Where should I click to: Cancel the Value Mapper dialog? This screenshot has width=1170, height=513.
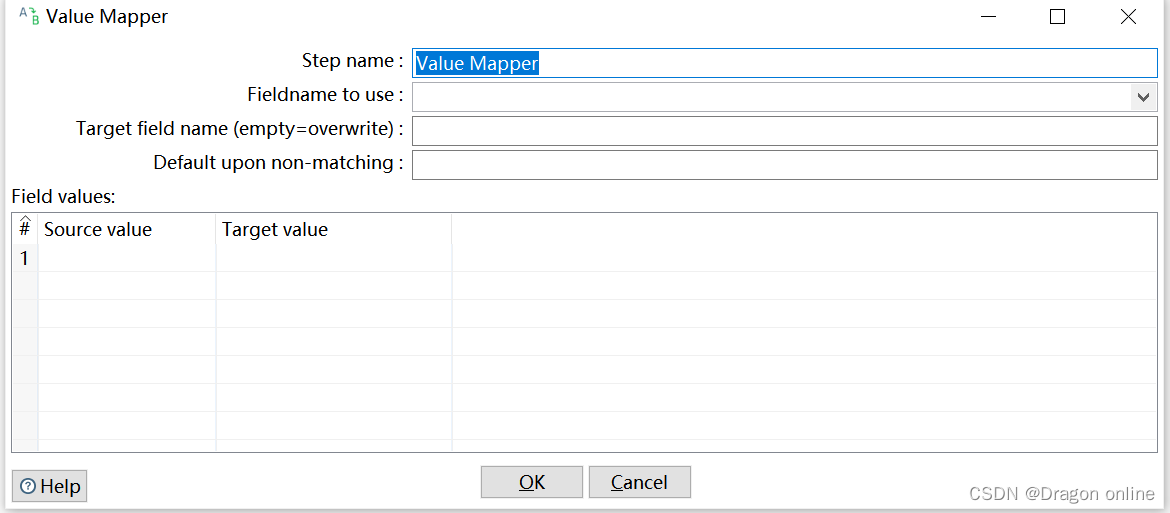pos(639,482)
